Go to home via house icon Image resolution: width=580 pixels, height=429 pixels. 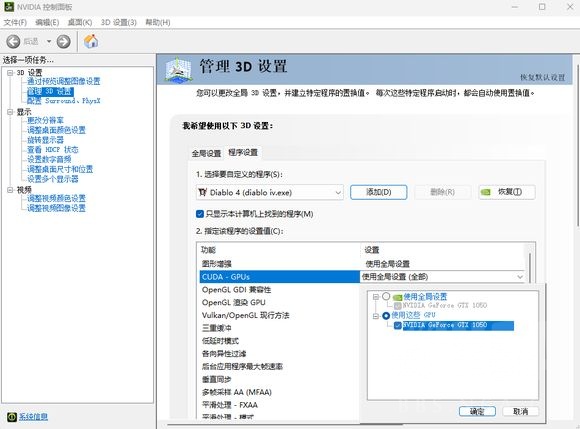point(91,41)
